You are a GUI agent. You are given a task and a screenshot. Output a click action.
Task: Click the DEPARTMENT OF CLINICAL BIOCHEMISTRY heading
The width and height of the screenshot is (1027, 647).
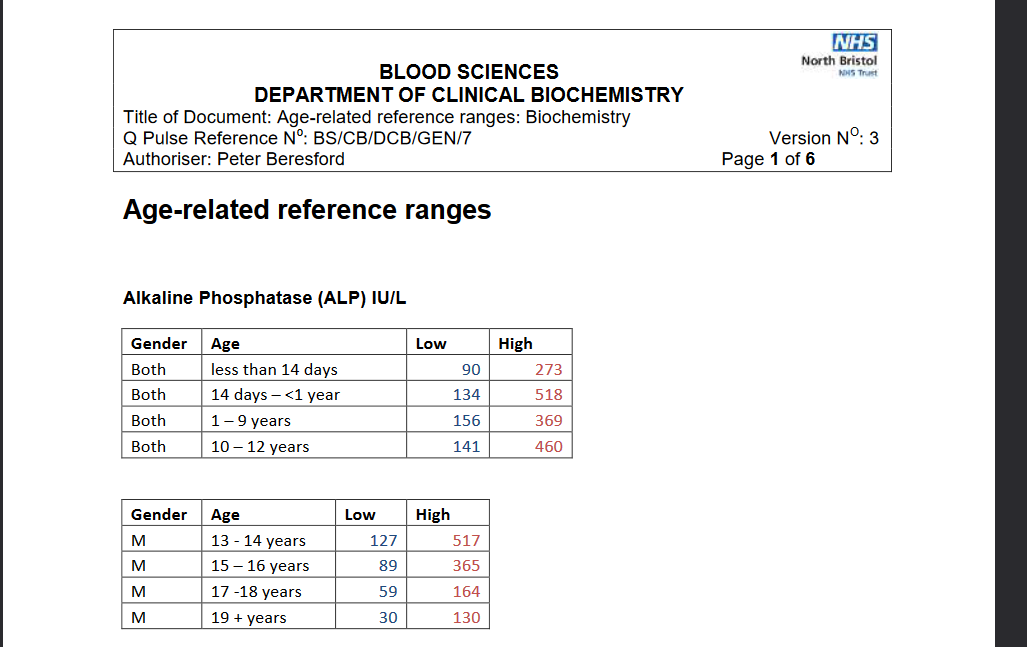(468, 95)
